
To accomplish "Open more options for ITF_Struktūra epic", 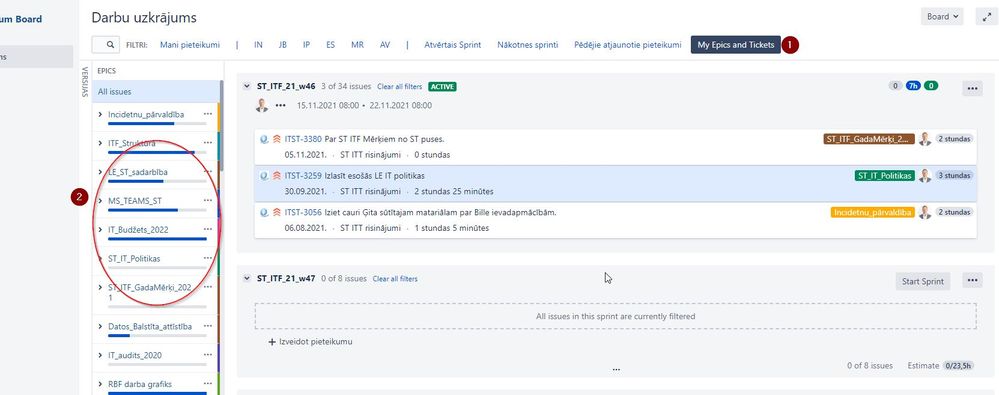I will click(208, 143).
